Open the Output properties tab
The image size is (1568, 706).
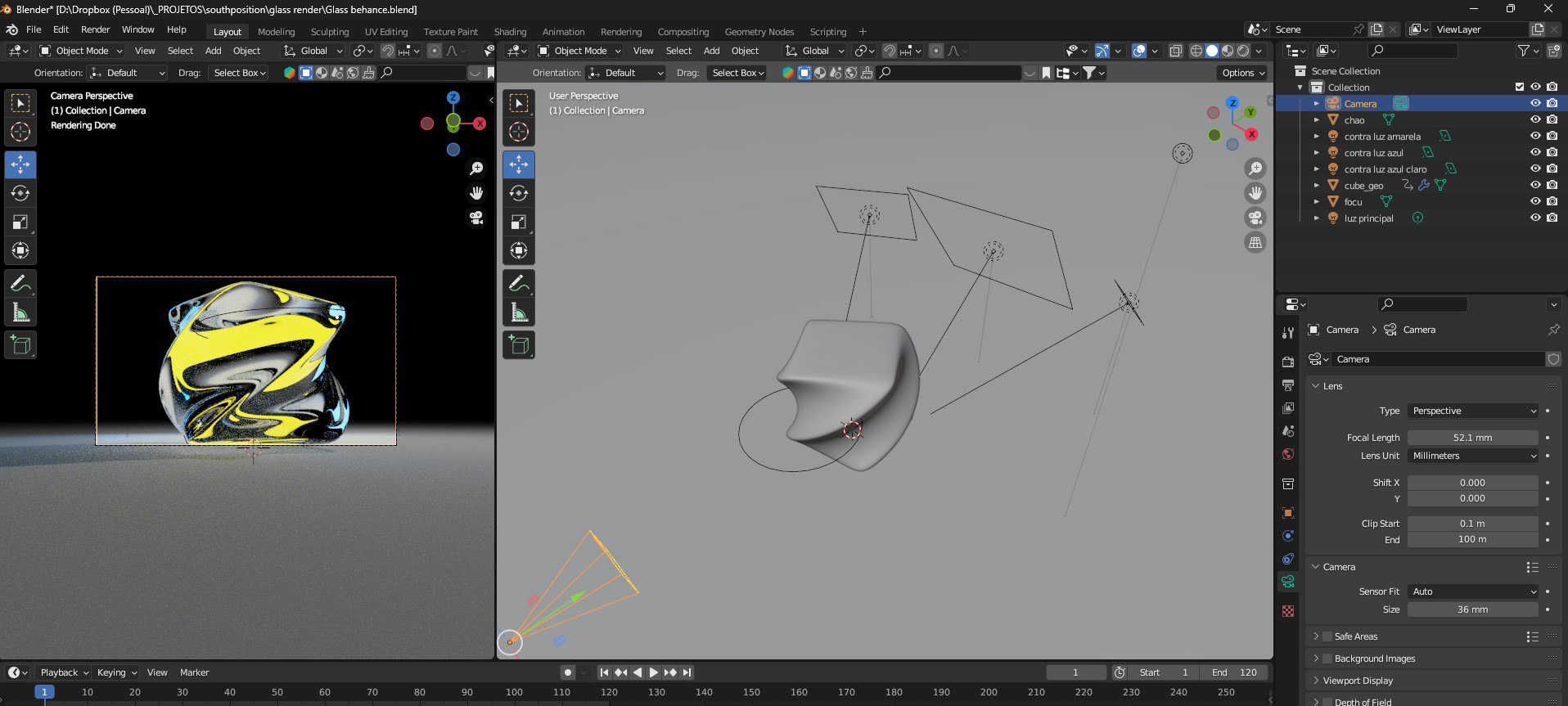[1288, 384]
